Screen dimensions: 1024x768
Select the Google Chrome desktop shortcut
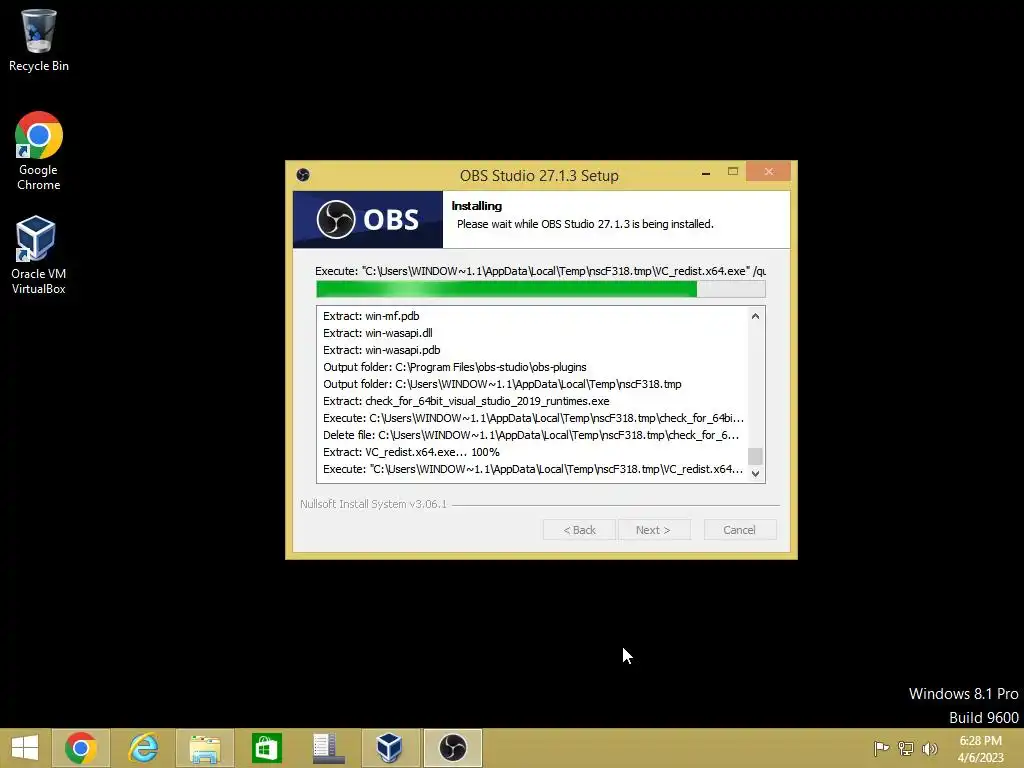pos(39,151)
